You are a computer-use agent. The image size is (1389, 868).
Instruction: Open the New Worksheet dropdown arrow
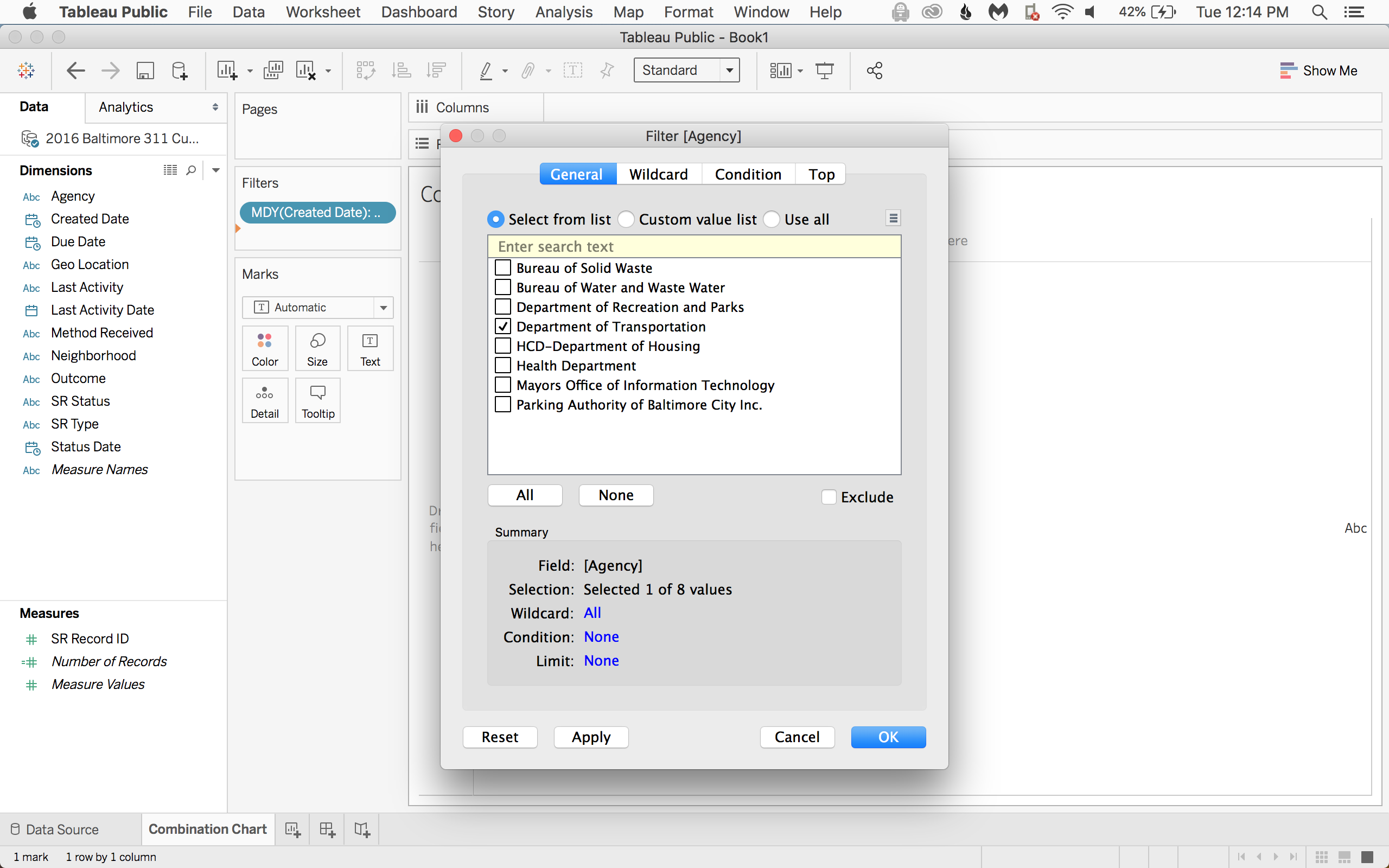tap(250, 71)
